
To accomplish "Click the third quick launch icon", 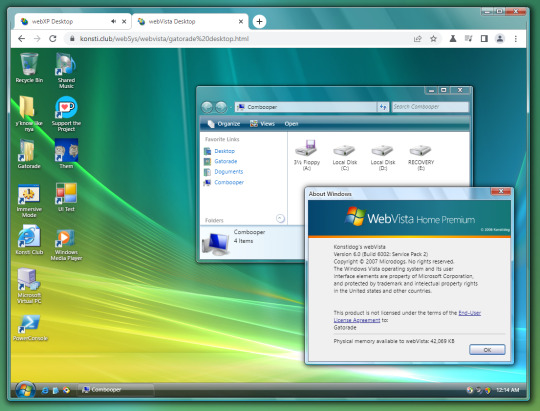I will (66, 390).
